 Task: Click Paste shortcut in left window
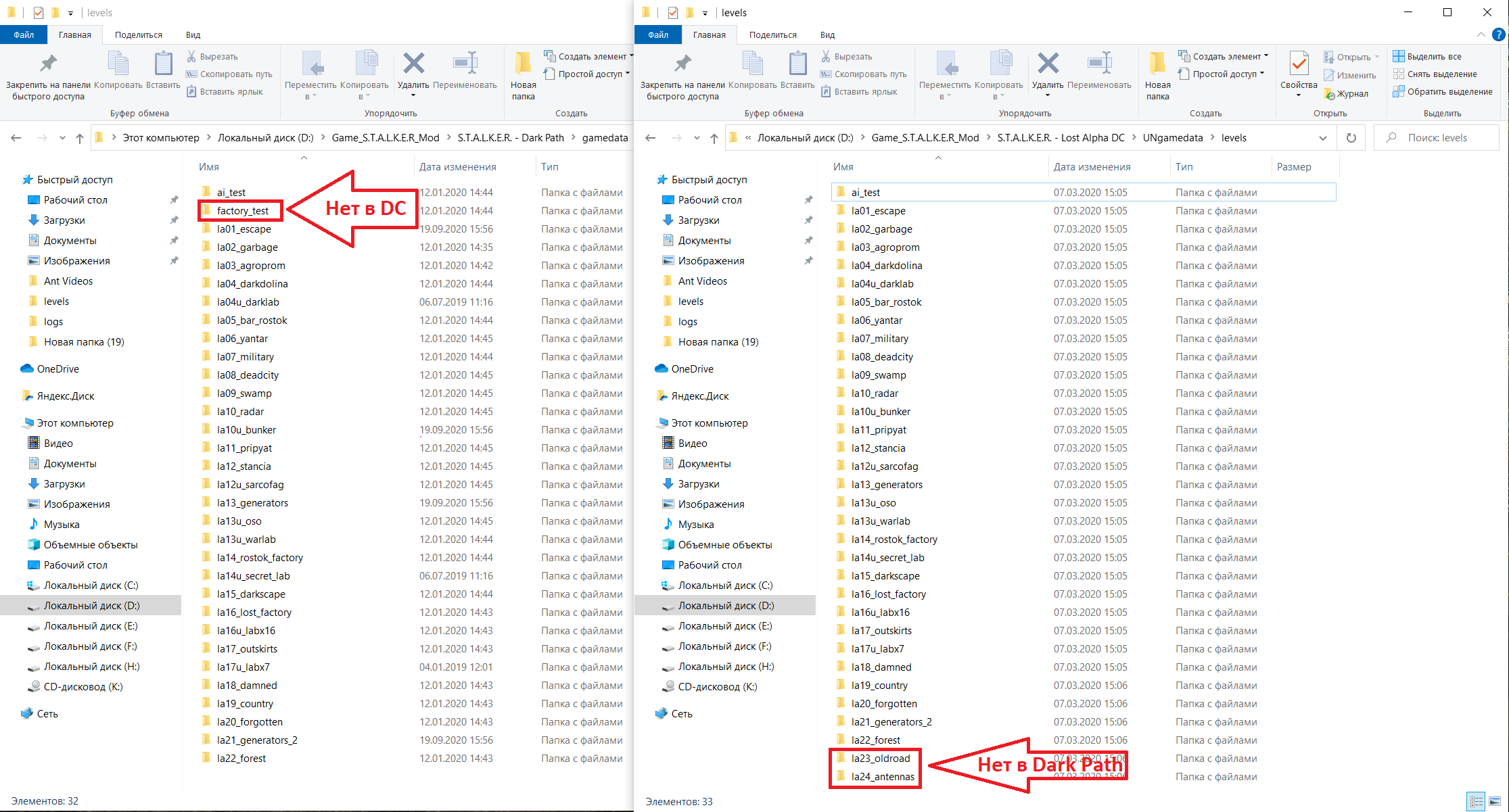pyautogui.click(x=225, y=92)
